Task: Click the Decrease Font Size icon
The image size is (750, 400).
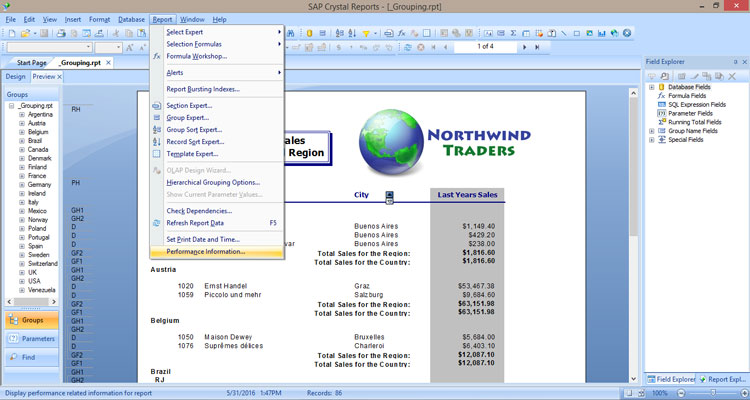Action: pyautogui.click(x=142, y=47)
